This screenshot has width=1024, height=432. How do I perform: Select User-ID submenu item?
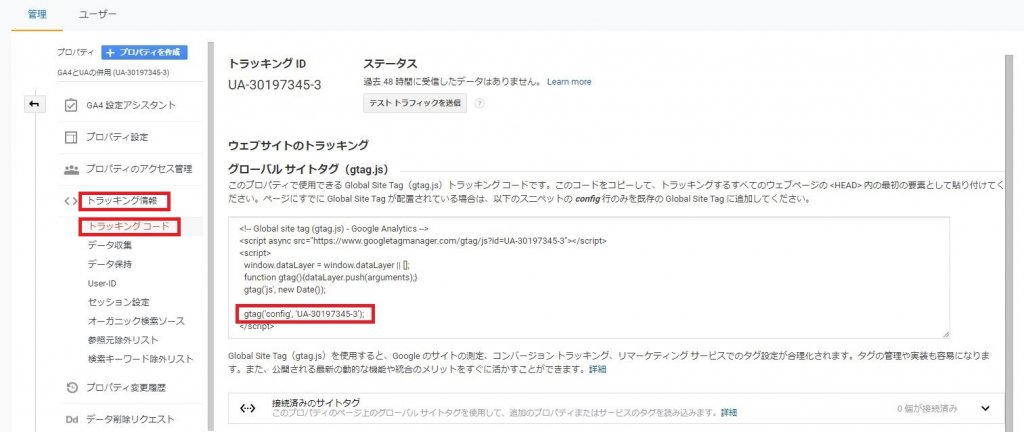click(102, 283)
